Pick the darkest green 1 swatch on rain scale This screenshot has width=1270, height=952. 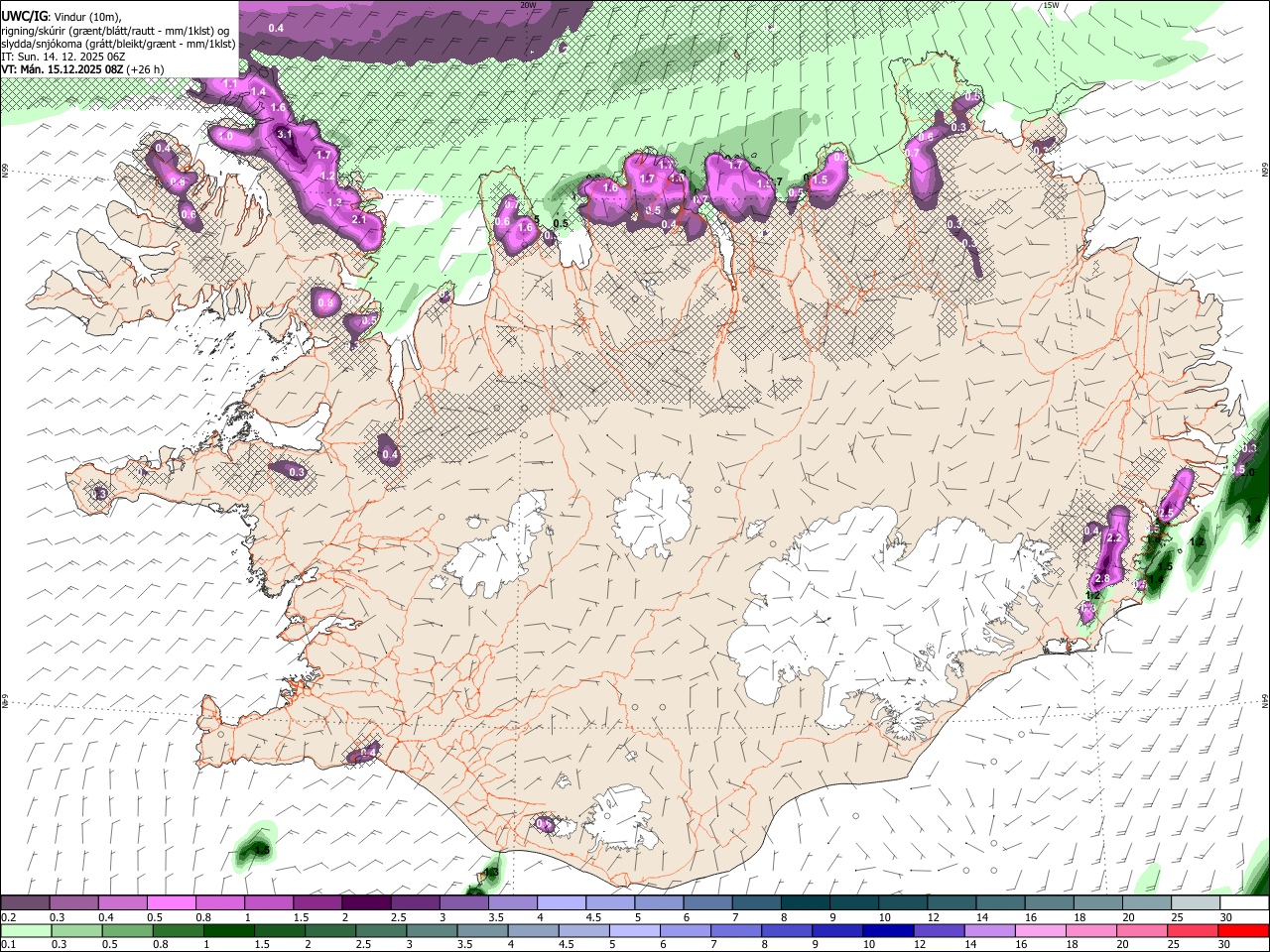tap(228, 930)
